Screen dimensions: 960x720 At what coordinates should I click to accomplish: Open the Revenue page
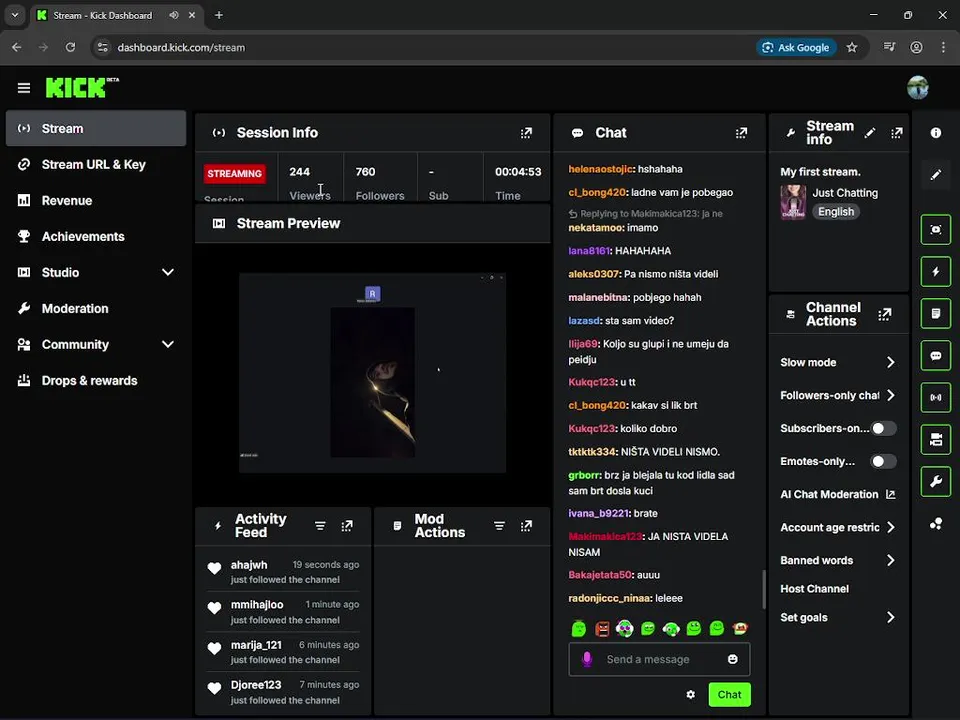point(96,201)
